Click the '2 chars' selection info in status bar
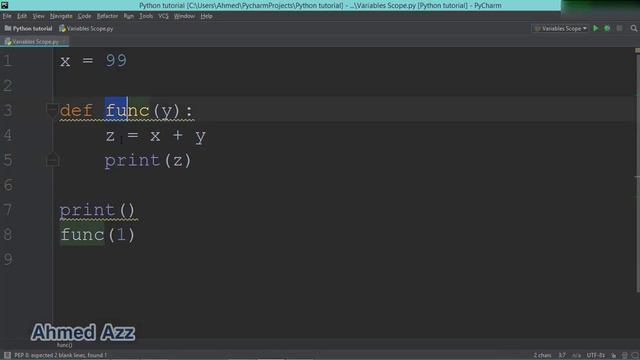The width and height of the screenshot is (640, 360). [542, 356]
